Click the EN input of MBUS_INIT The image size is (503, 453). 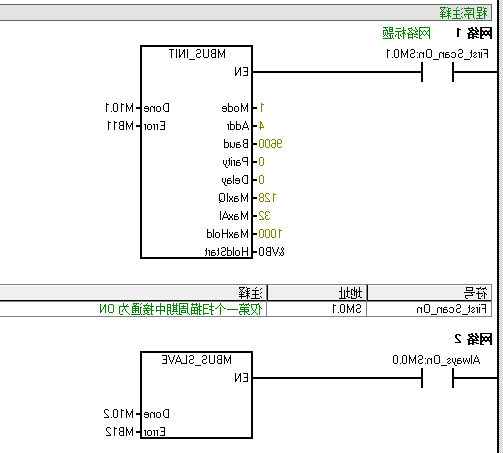[242, 72]
